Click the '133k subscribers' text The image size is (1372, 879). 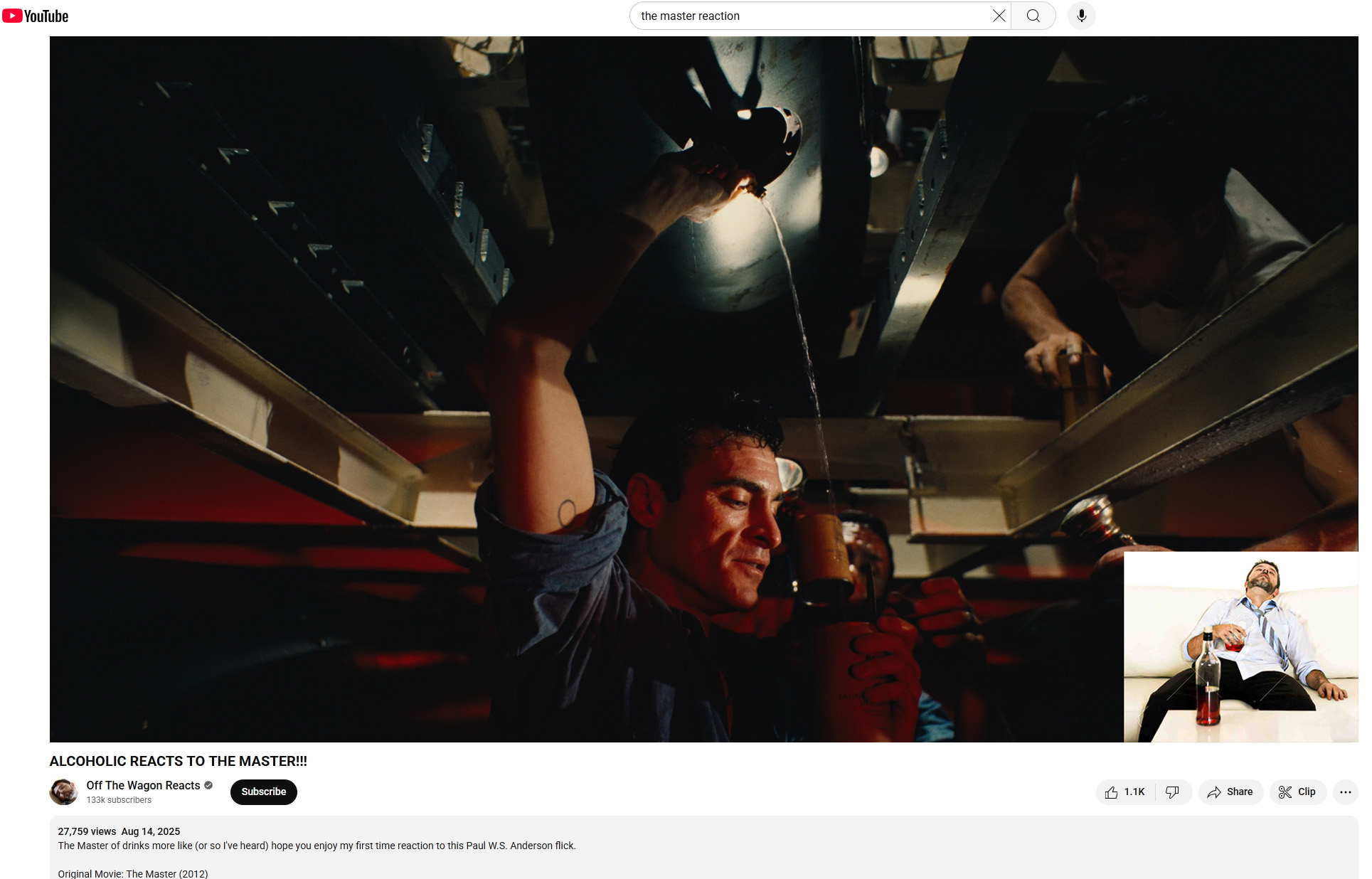click(x=119, y=800)
